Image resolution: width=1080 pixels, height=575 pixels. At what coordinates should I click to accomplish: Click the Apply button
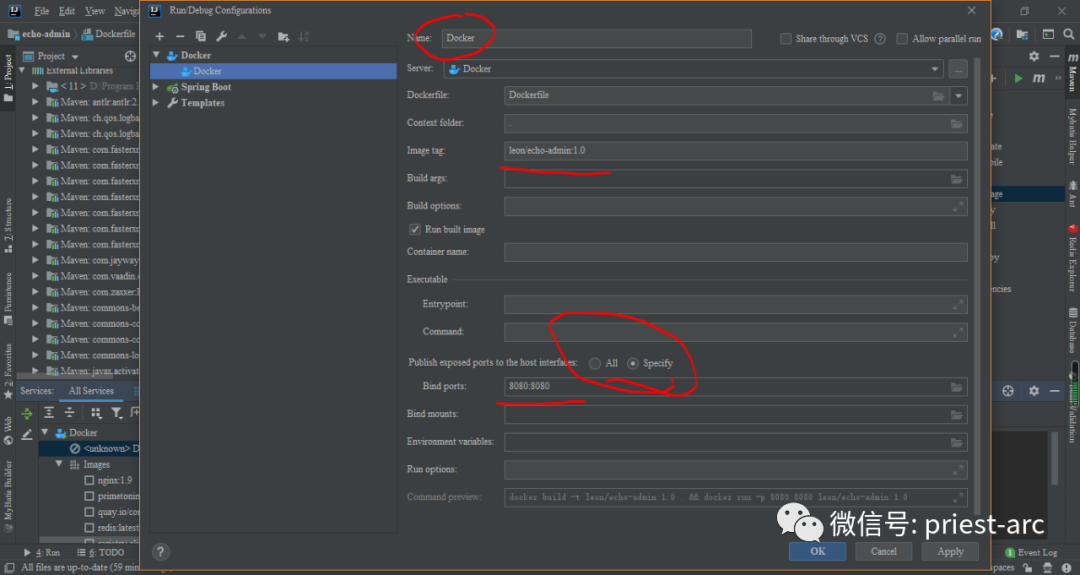click(951, 552)
